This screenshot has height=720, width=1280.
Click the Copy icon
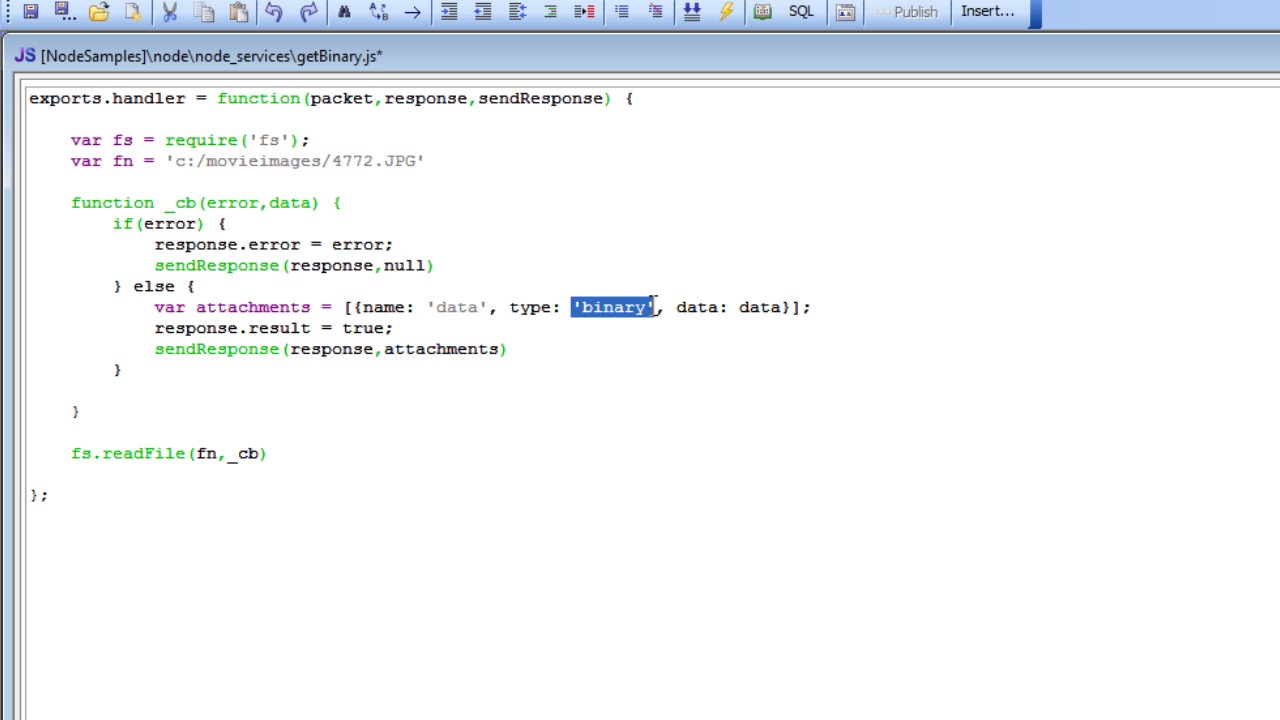coord(204,12)
